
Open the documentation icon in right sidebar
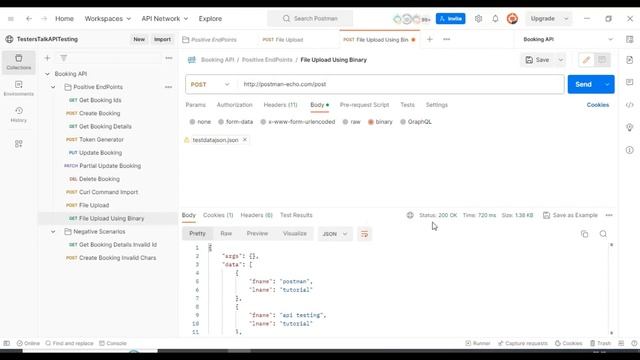(x=630, y=60)
